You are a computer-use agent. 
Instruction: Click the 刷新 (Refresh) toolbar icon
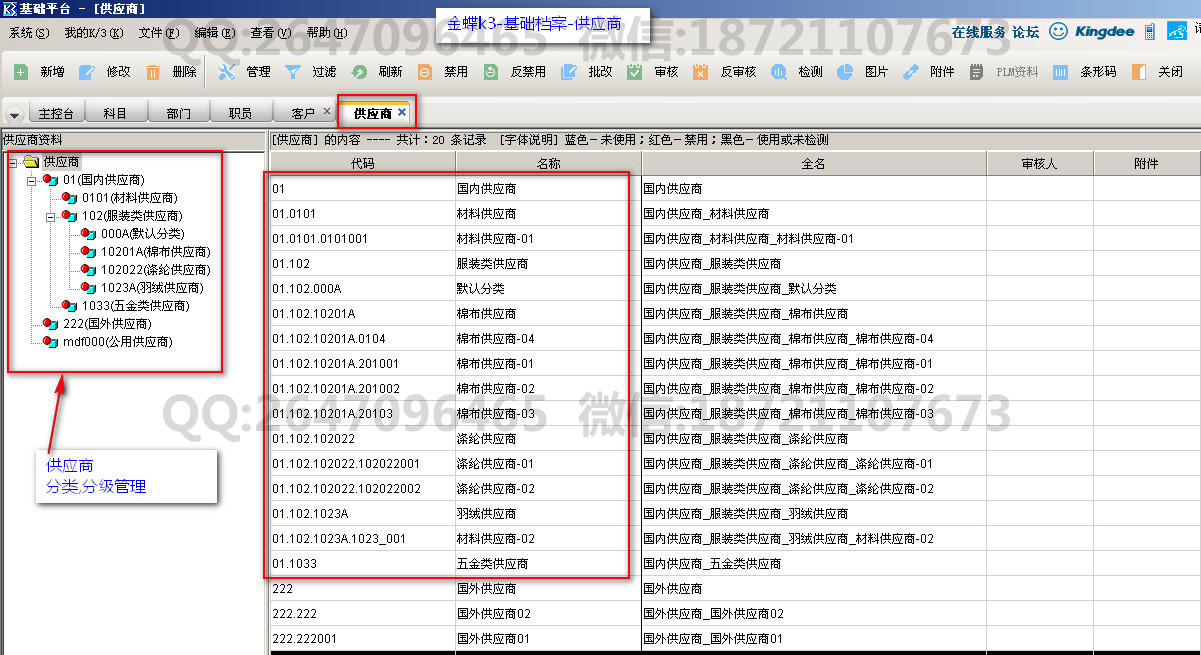point(359,72)
